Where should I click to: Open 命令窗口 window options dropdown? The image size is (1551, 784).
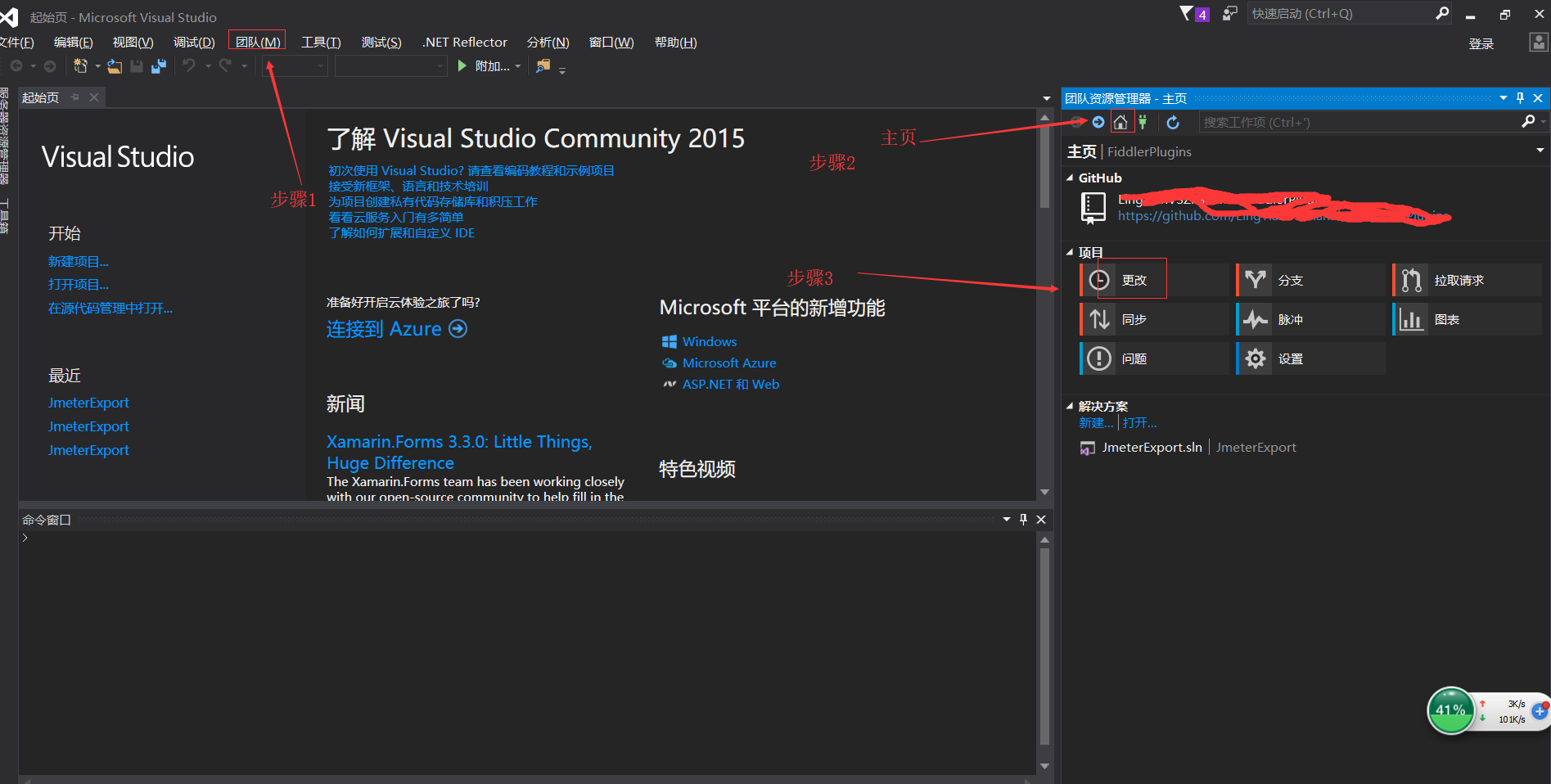1007,520
